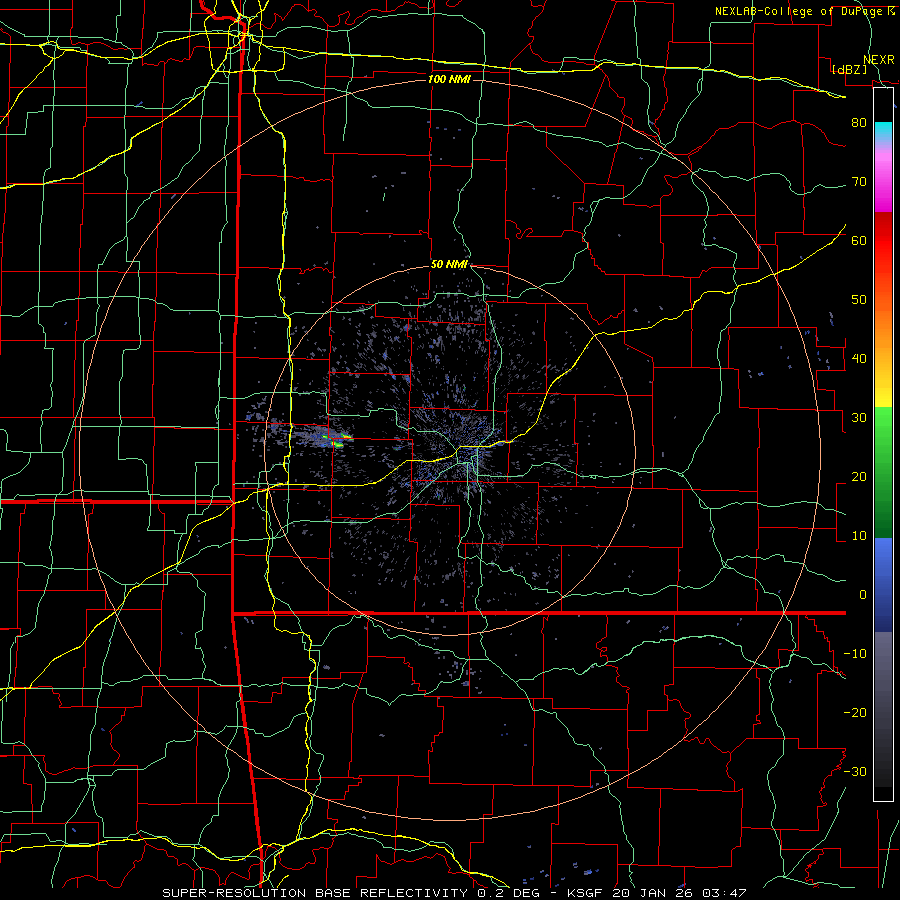Click the 0 value on the dBZ scale
Screen dimensions: 900x900
[863, 595]
